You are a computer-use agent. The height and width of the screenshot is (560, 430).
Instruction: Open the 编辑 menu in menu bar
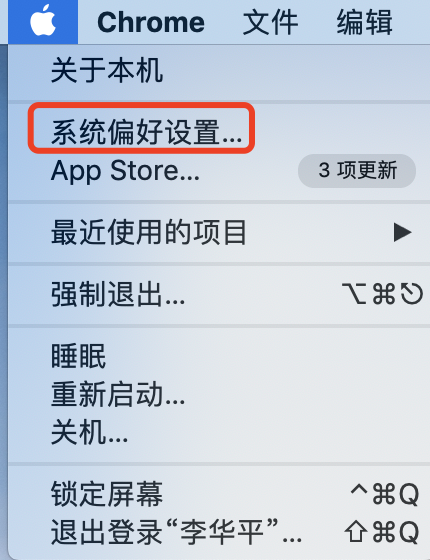tap(364, 22)
